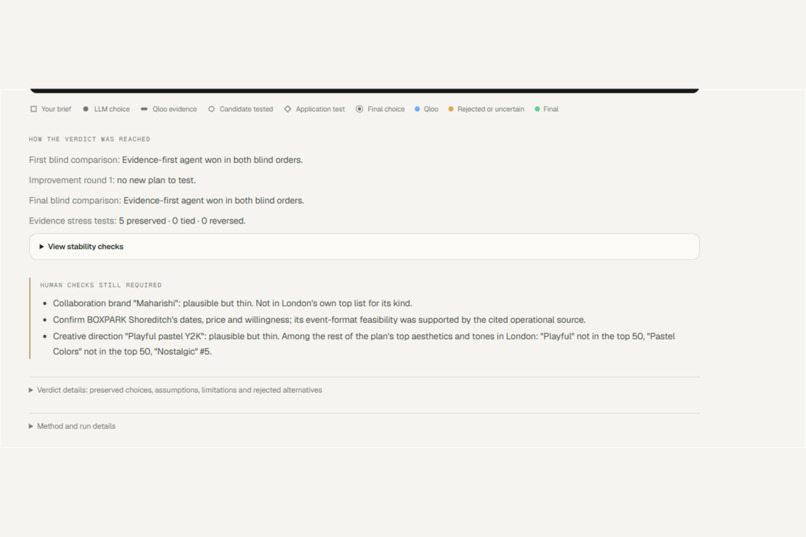Click the Creative direction "Playful pastel Y2K" bullet
Viewport: 806px width, 537px height.
364,344
